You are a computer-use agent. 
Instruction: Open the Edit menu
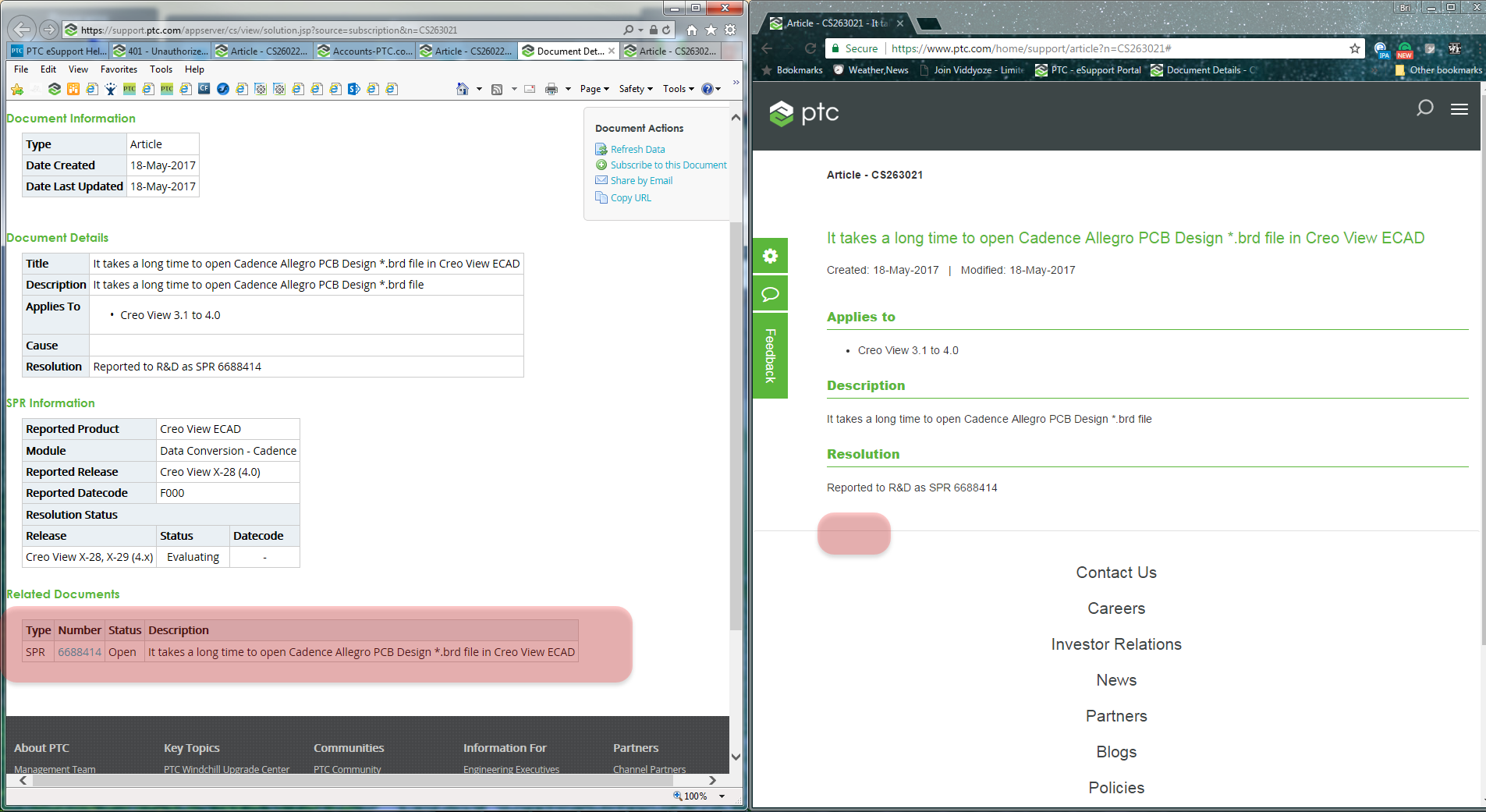click(48, 69)
